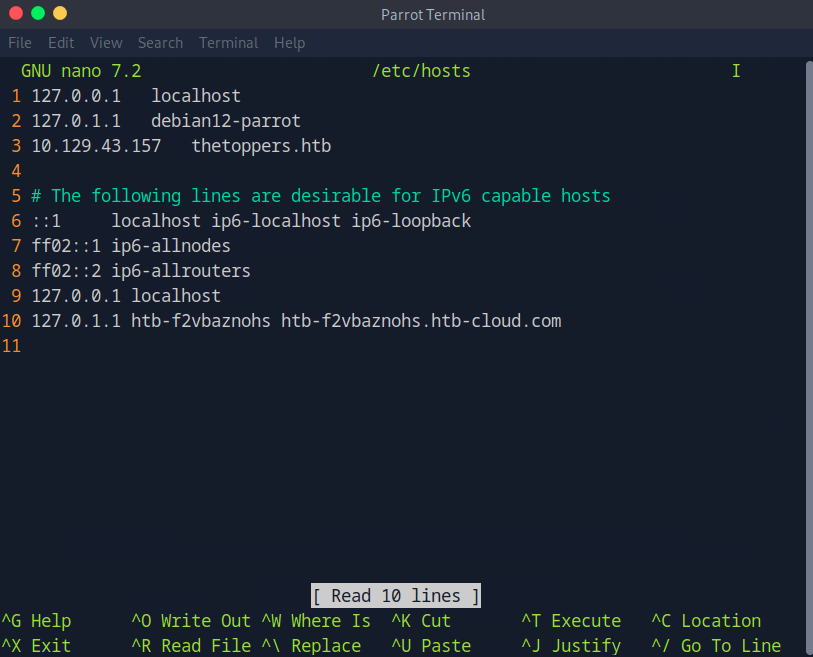The height and width of the screenshot is (657, 813).
Task: Click the ^K Cut shortcut
Action: click(x=421, y=621)
